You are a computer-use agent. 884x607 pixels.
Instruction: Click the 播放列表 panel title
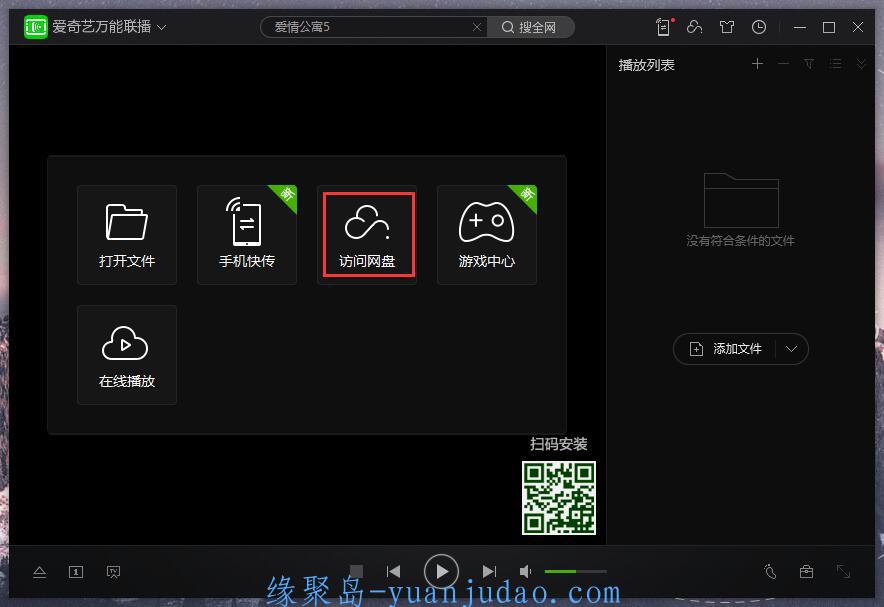647,65
